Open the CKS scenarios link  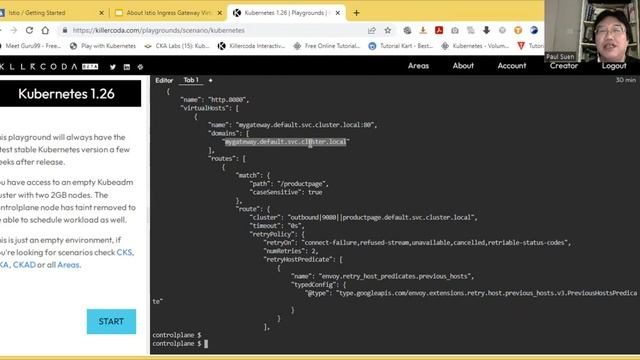pos(124,252)
